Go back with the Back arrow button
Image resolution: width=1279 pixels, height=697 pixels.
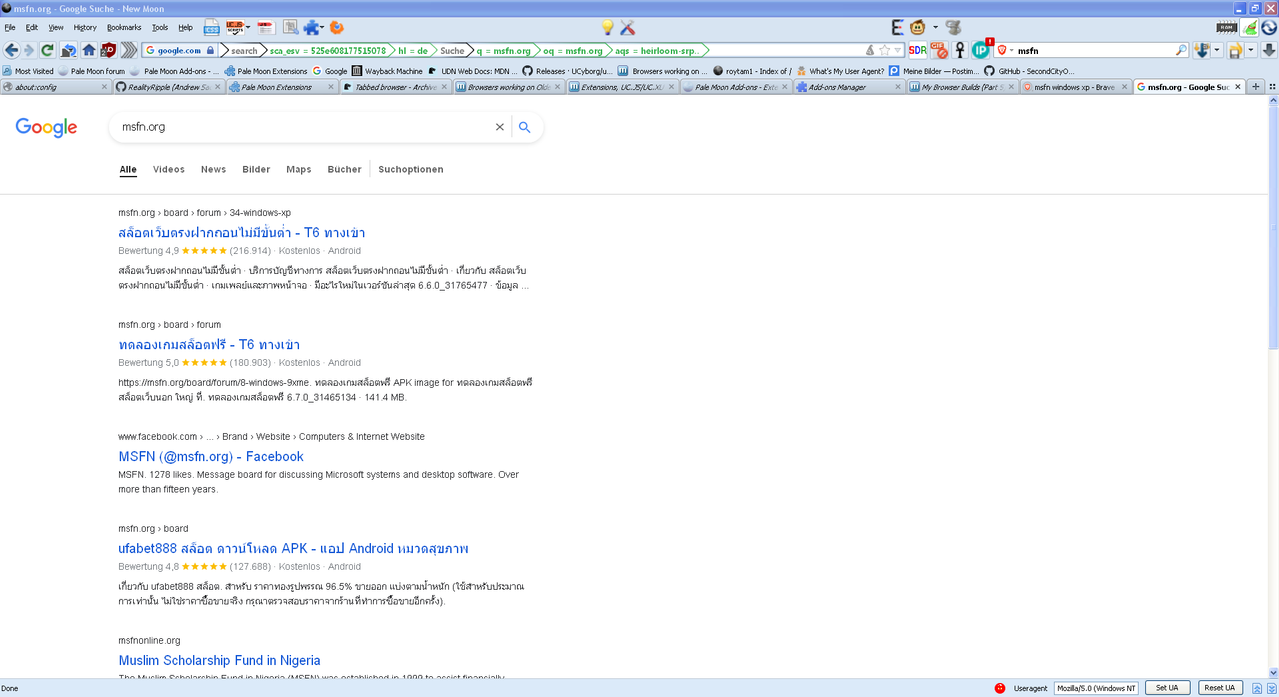[x=12, y=50]
